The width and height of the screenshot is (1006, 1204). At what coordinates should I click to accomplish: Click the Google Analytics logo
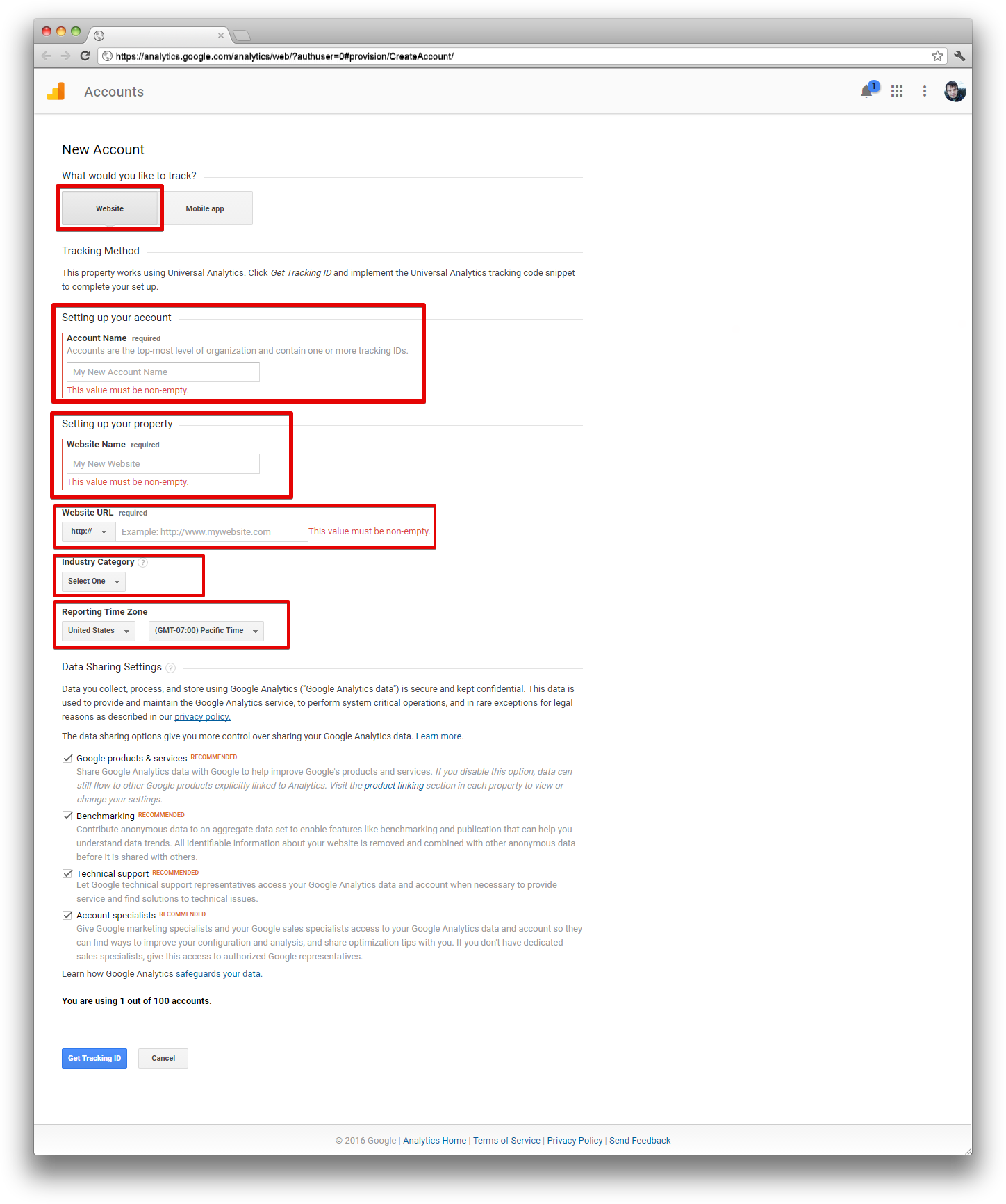[x=56, y=91]
